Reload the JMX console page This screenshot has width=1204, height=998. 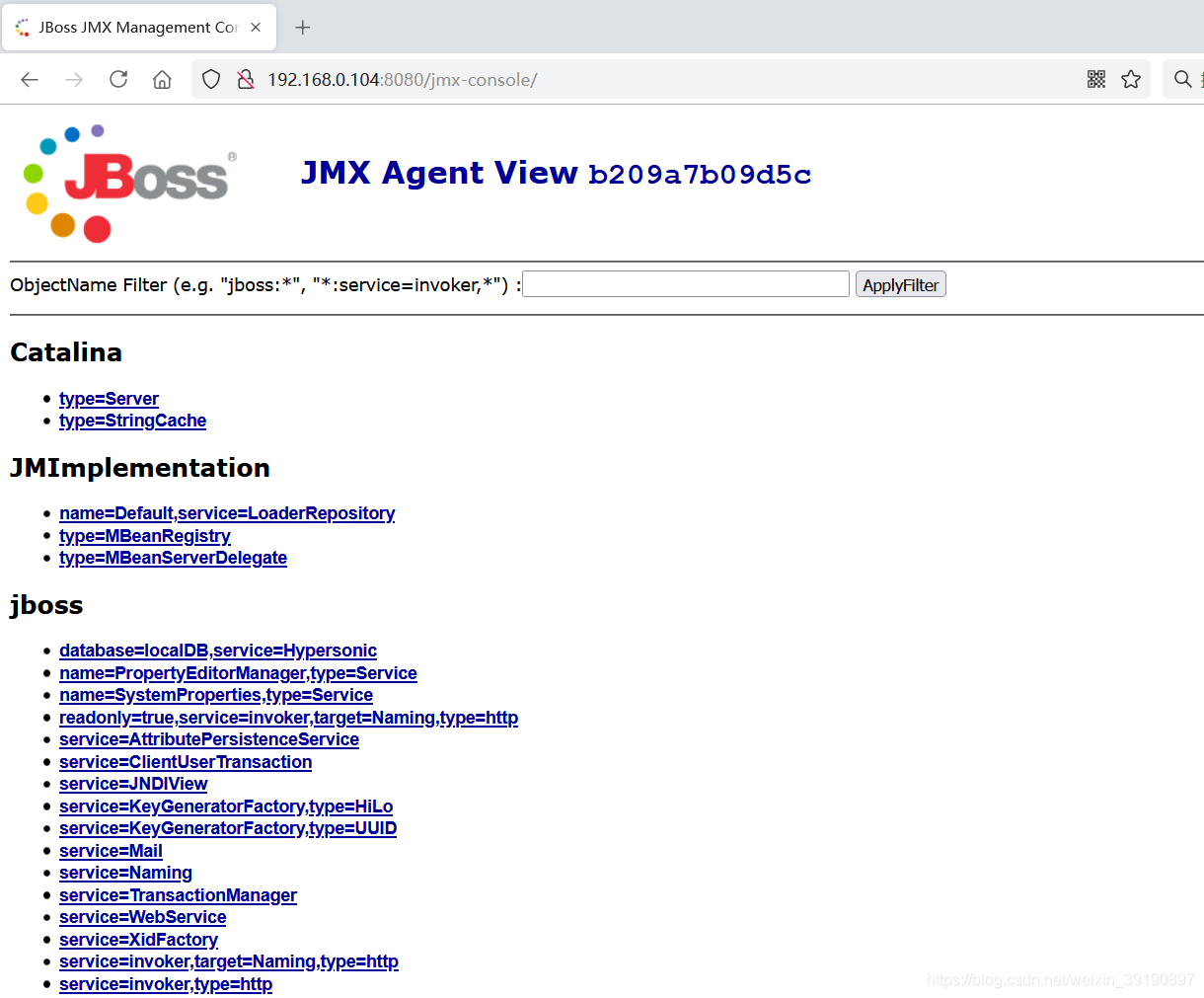[118, 79]
